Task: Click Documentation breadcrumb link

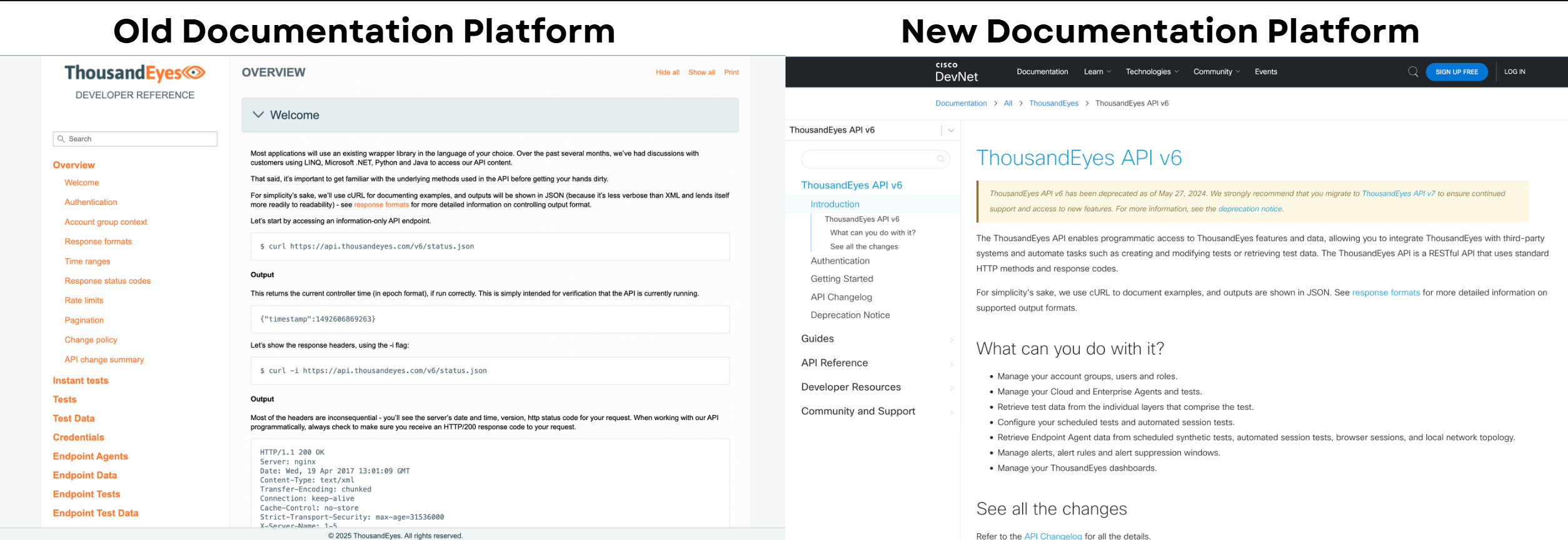Action: 961,104
